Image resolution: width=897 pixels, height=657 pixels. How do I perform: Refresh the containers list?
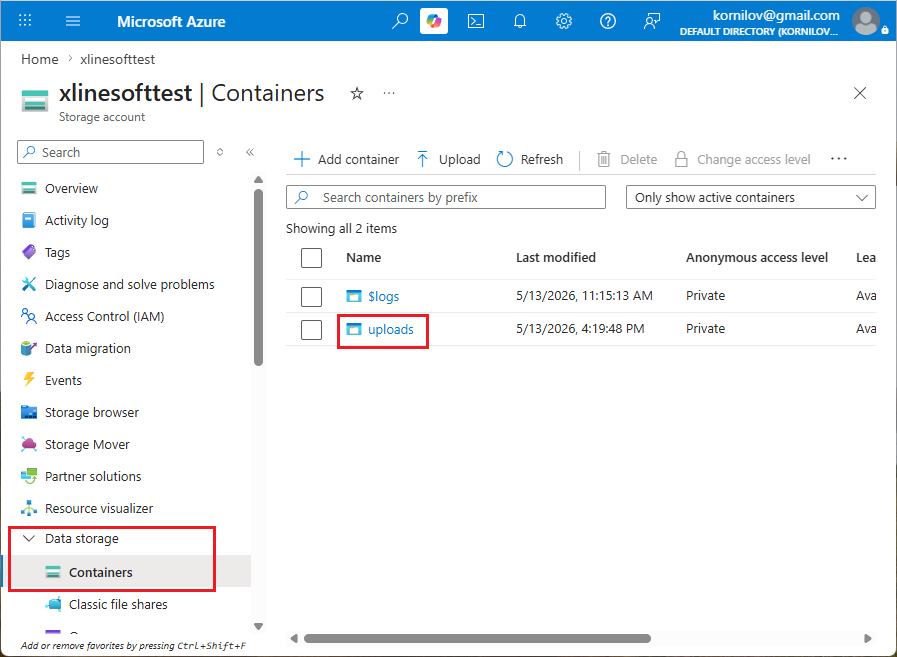(530, 159)
